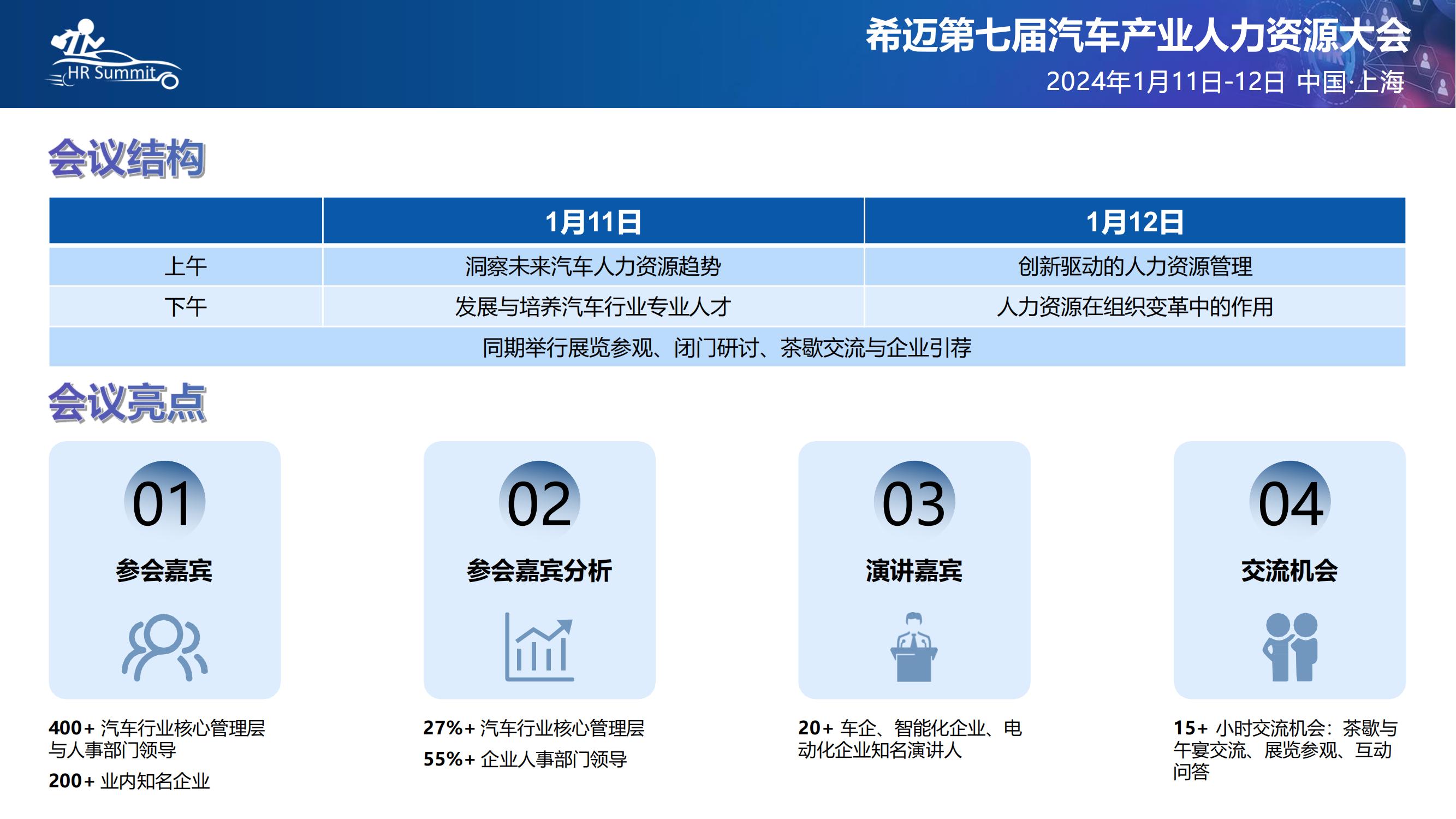Click the cell 发展与培养汽车行业专业人才

(593, 307)
